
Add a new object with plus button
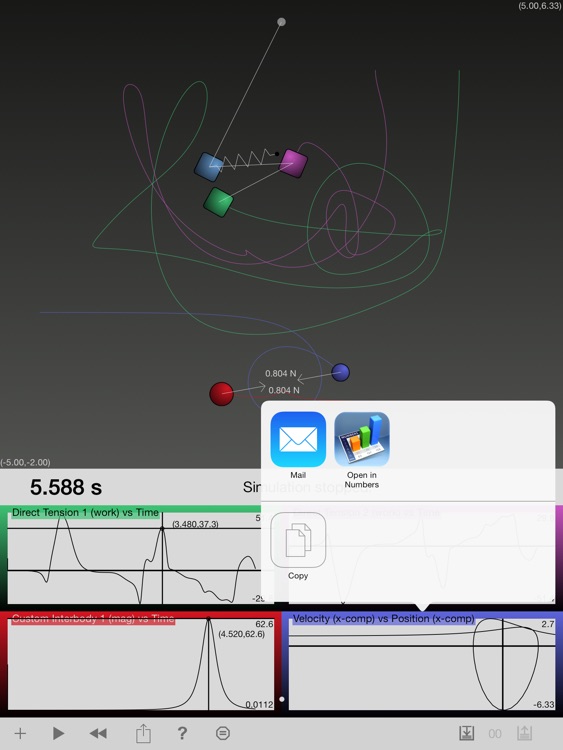pyautogui.click(x=20, y=733)
